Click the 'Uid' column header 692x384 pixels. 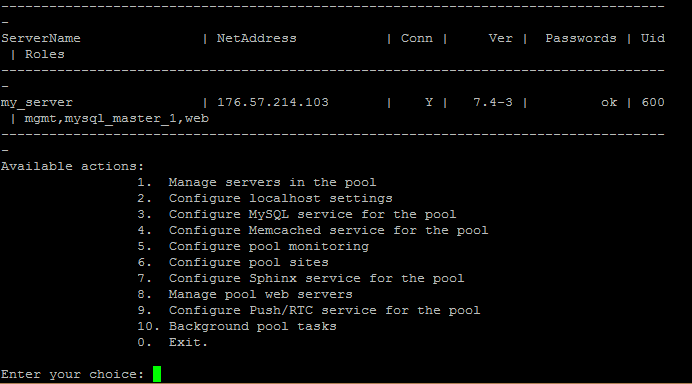point(653,38)
